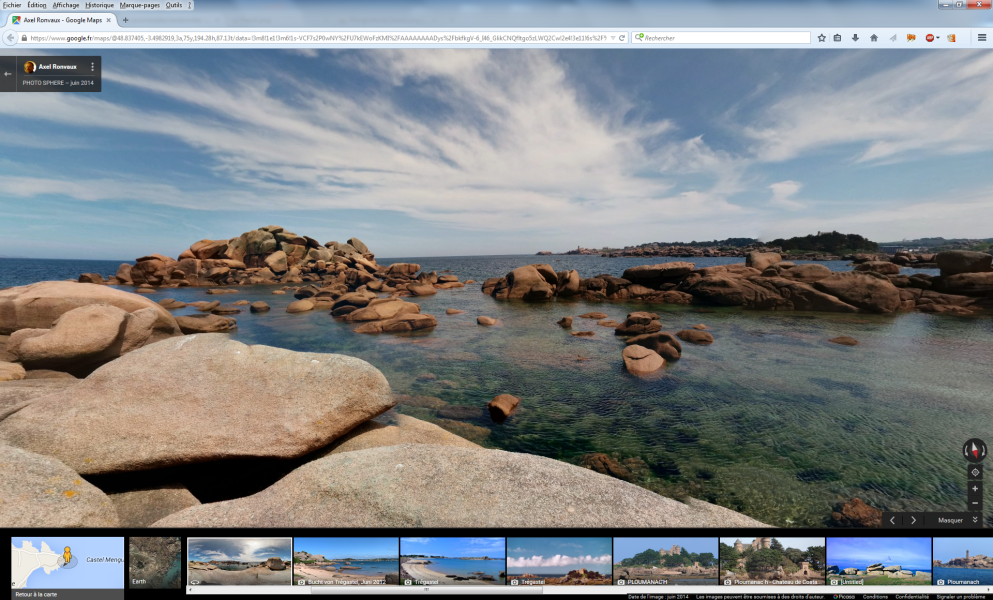Click the paper plane send icon

coord(892,38)
